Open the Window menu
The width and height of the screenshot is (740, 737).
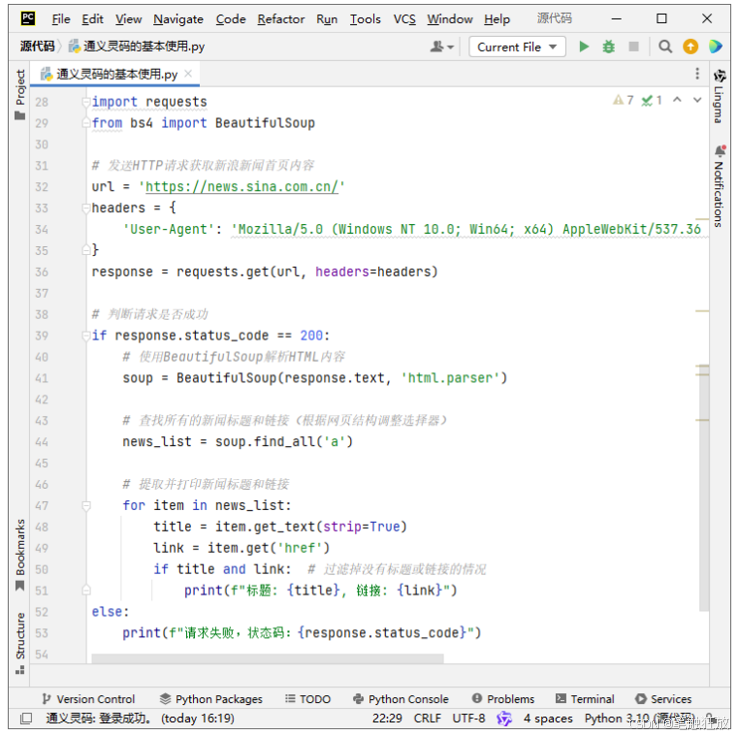click(x=450, y=19)
